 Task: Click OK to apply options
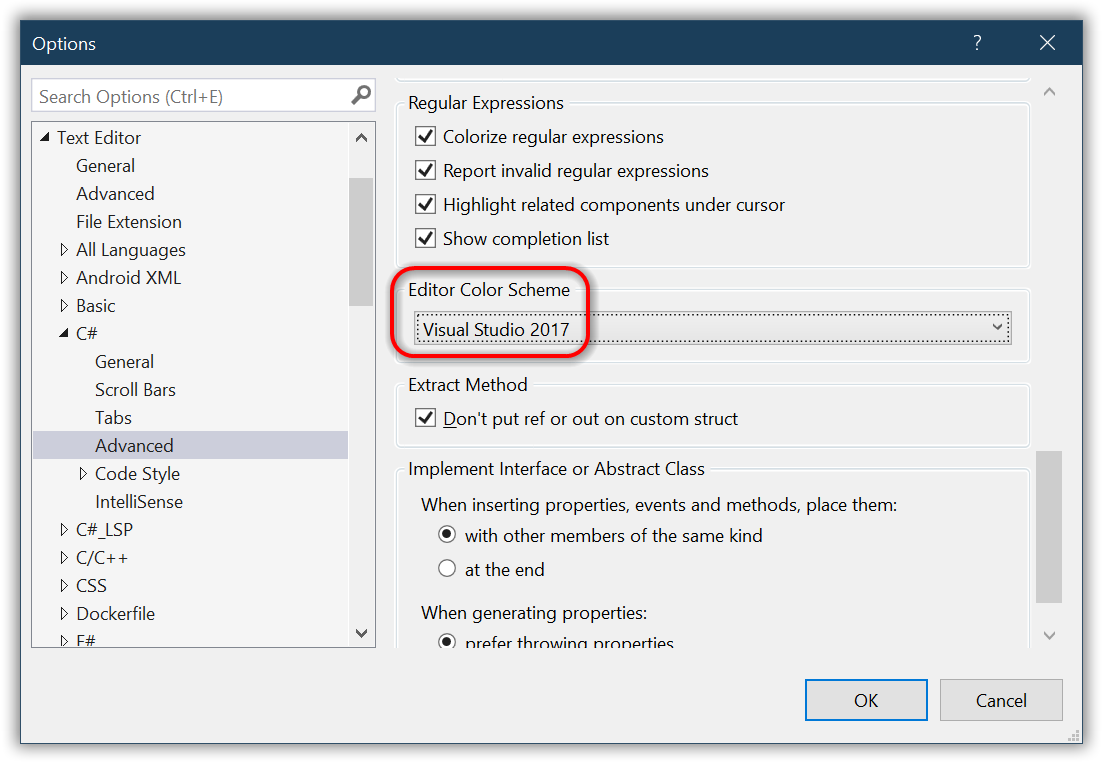coord(866,700)
